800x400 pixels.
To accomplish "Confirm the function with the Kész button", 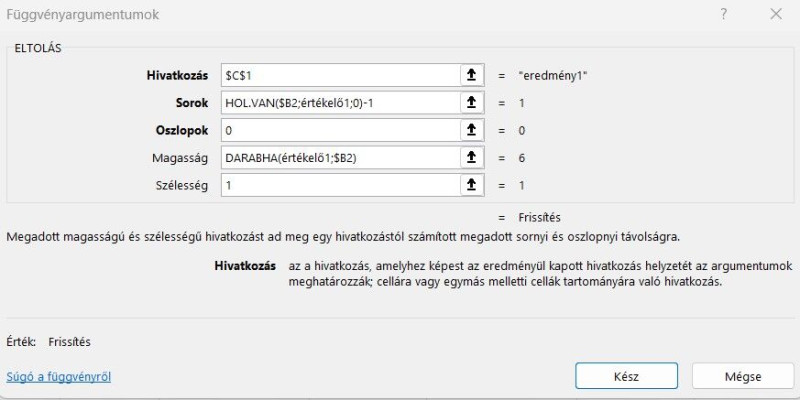I will click(627, 377).
